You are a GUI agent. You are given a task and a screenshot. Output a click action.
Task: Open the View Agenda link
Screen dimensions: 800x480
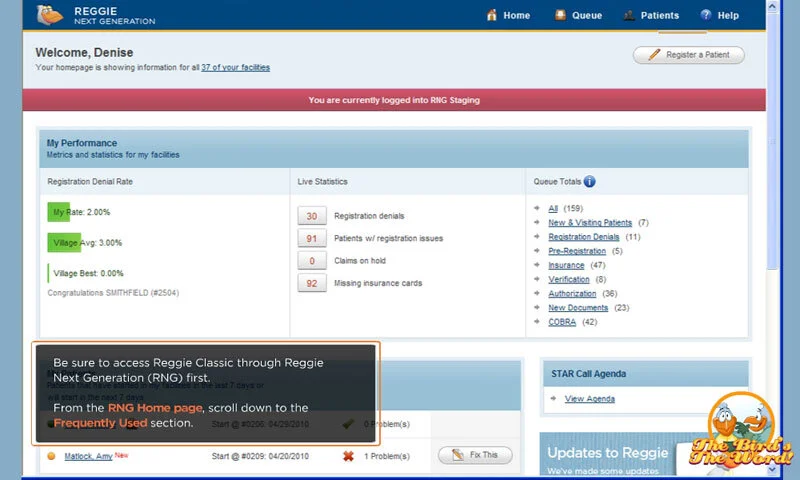pos(589,399)
